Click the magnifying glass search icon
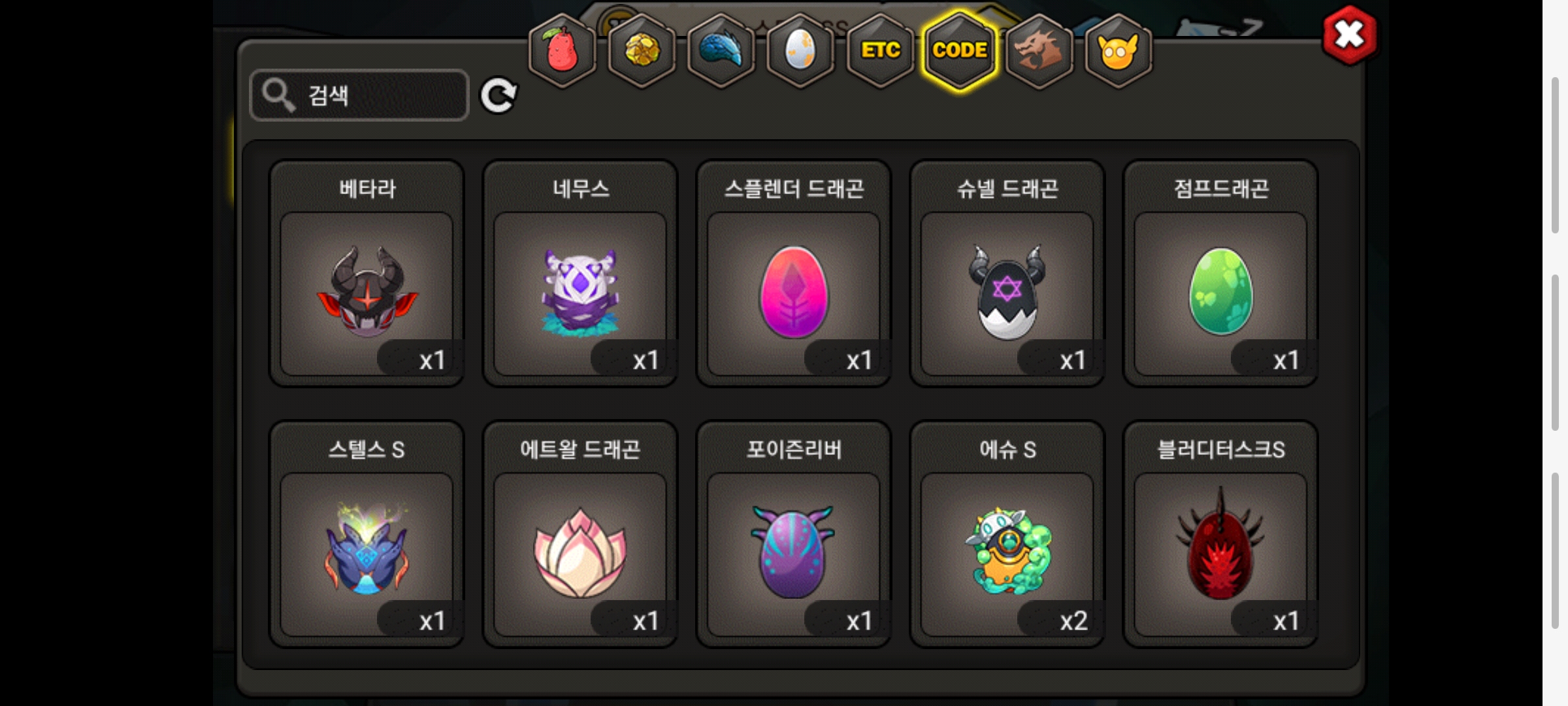1568x706 pixels. (279, 95)
